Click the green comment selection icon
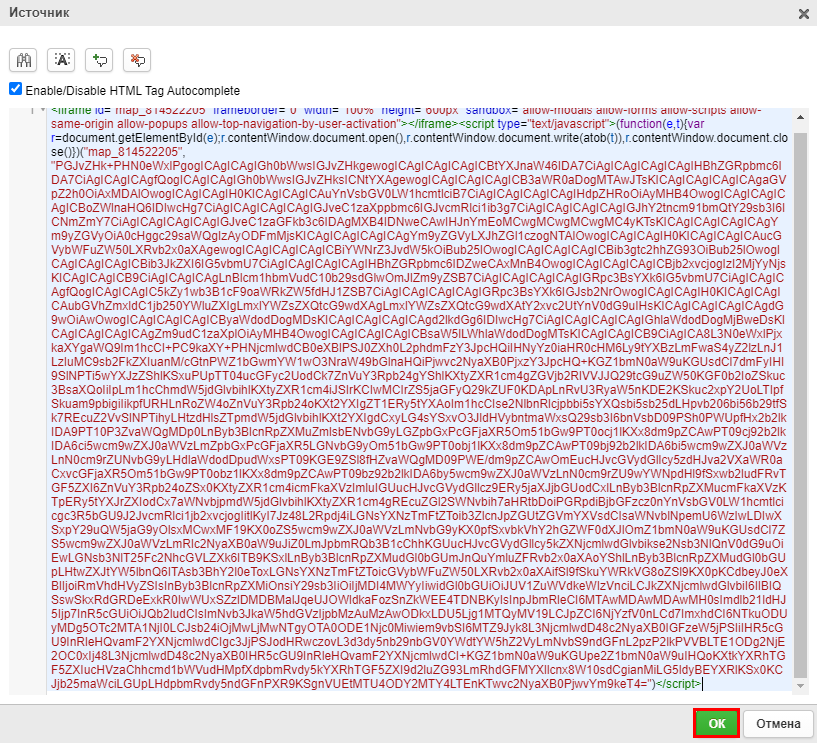Screen dimensions: 817x743 coord(100,60)
